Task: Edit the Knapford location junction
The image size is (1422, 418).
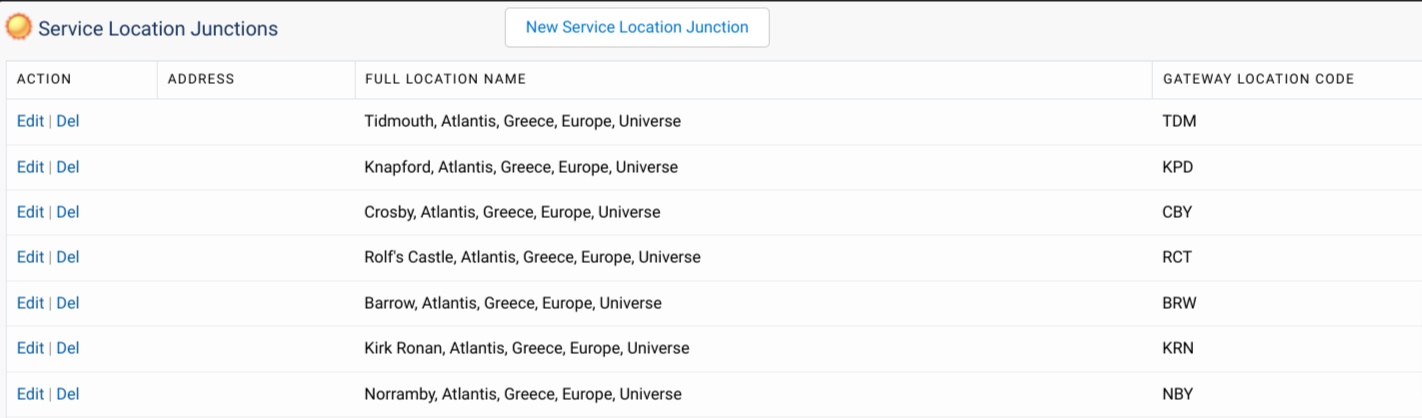Action: coord(30,167)
